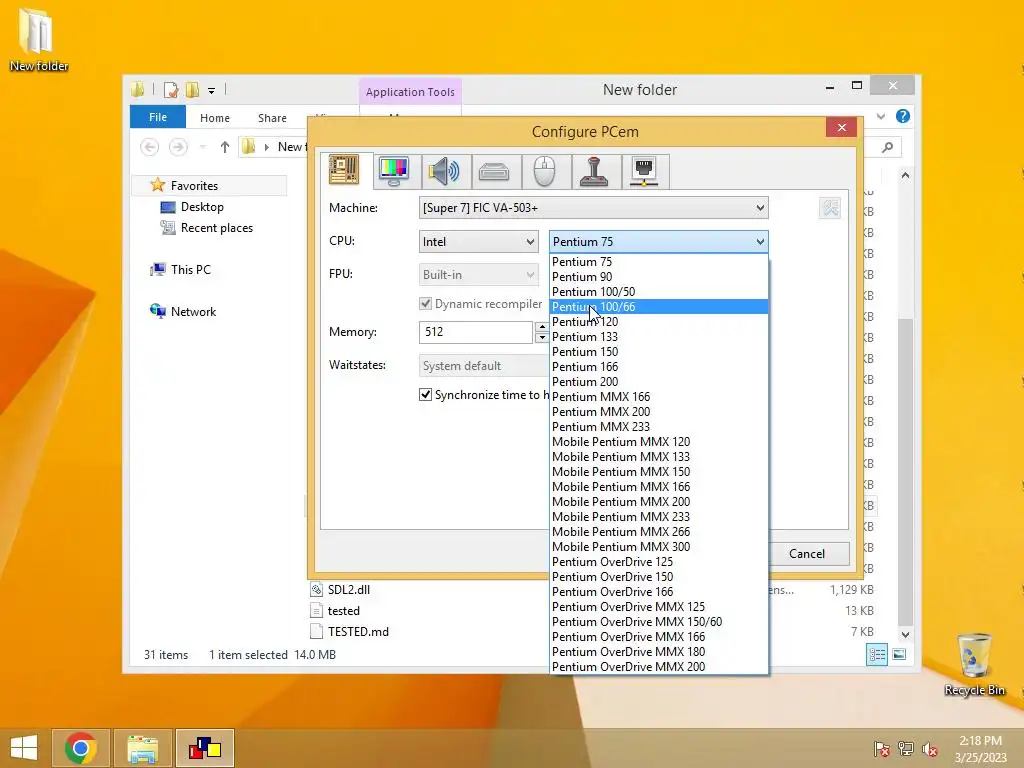Screen dimensions: 1024x768
Task: Open the Waitstates System default dropdown
Action: click(484, 366)
